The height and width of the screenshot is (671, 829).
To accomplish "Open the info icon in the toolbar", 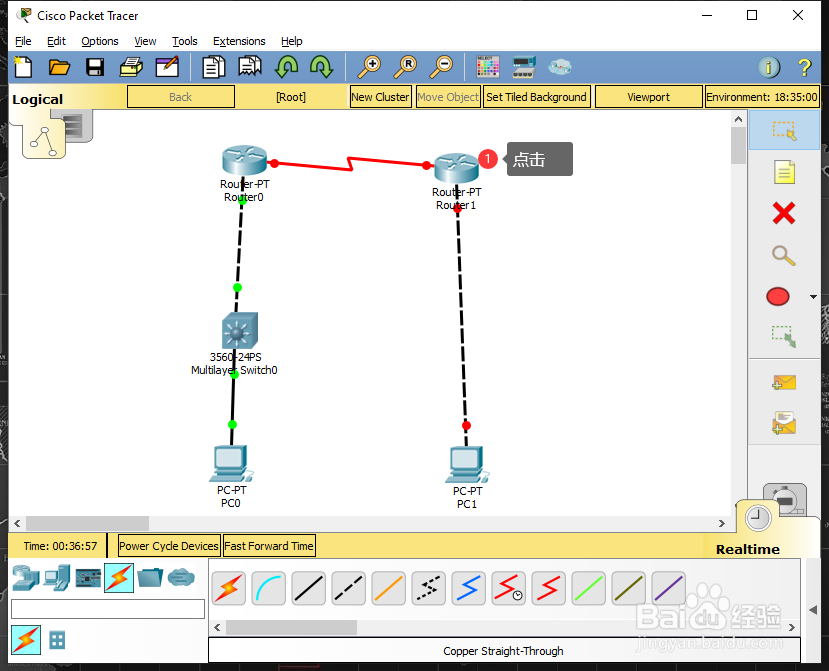I will coord(769,67).
